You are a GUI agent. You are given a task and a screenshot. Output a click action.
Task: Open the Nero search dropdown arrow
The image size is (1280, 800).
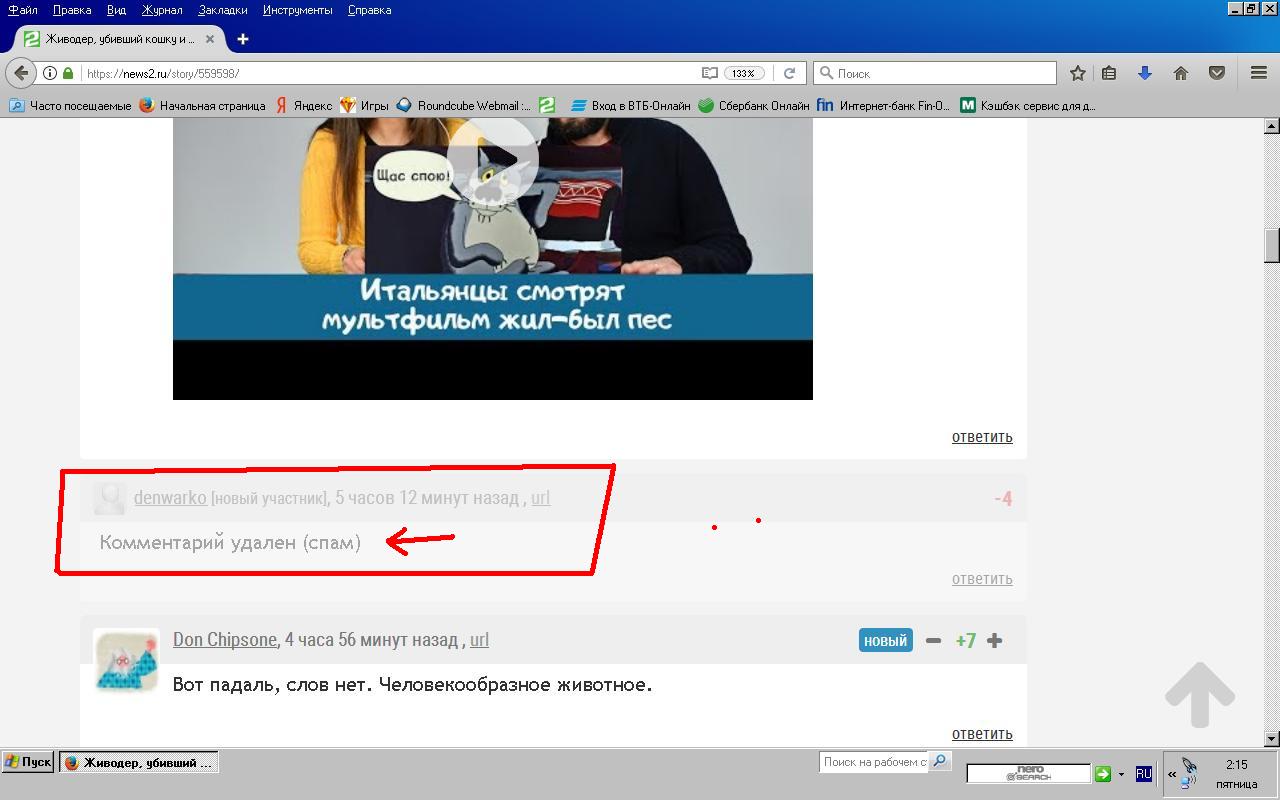[1121, 774]
